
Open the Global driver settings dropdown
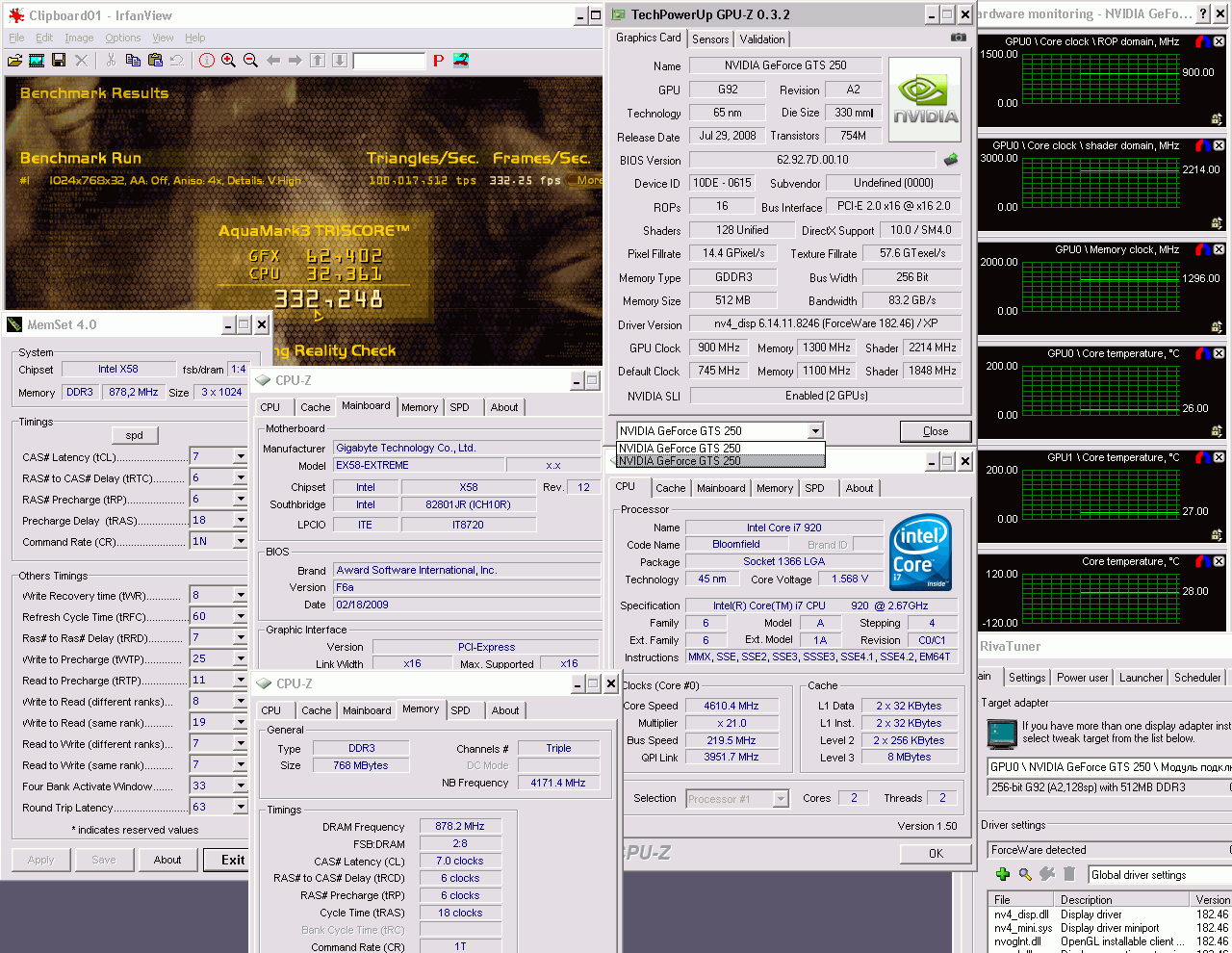tap(1159, 874)
